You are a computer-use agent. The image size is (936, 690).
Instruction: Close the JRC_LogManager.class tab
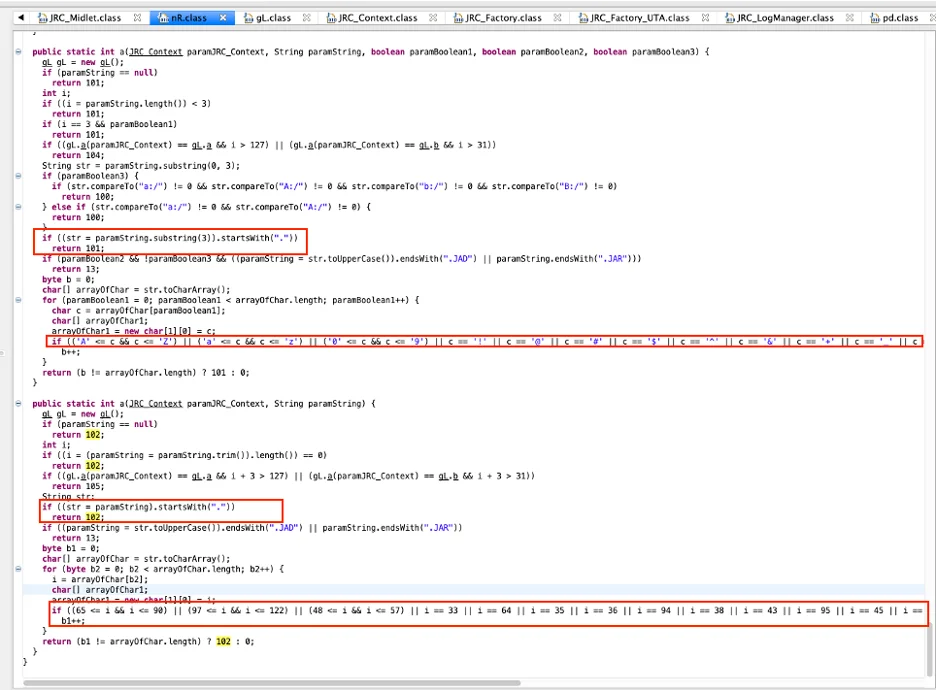click(x=851, y=18)
